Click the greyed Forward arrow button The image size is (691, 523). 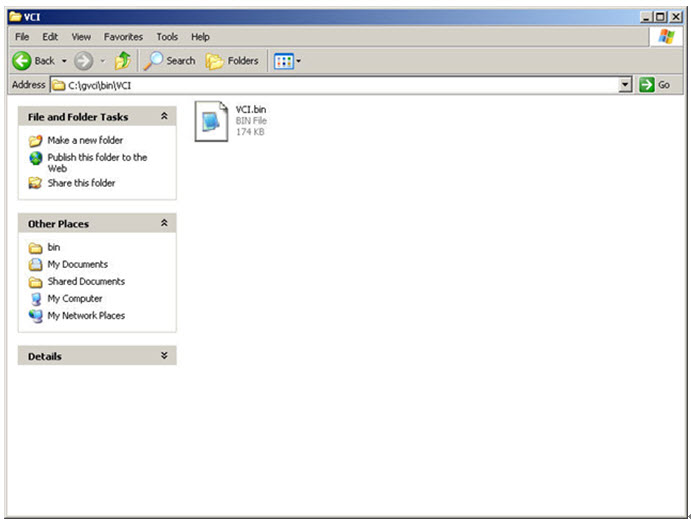(x=83, y=61)
